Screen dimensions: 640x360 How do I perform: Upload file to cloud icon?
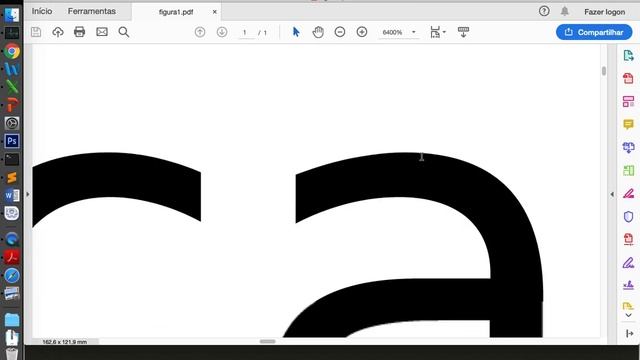coord(58,32)
